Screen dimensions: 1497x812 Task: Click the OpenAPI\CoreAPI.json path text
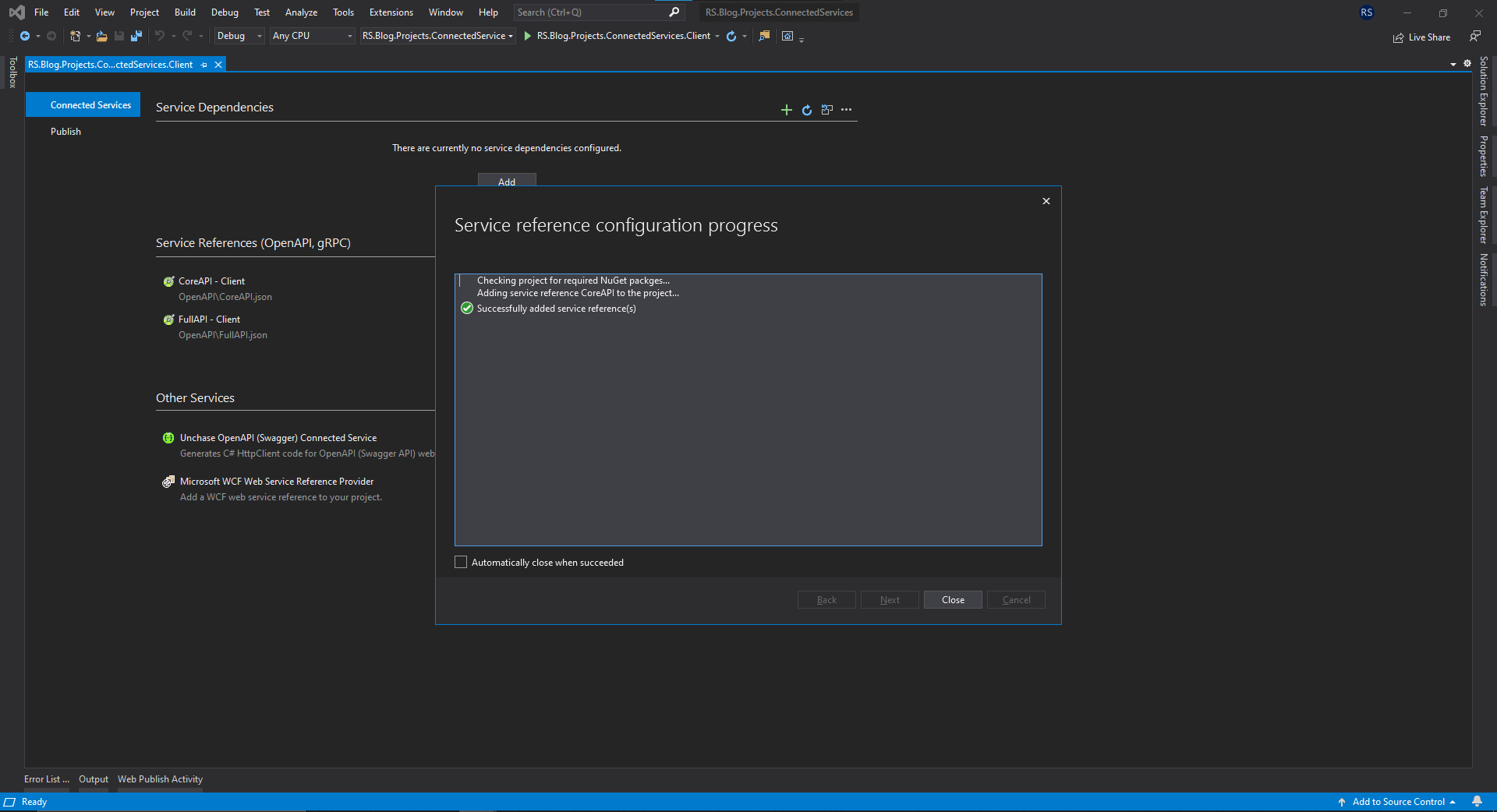tap(225, 297)
